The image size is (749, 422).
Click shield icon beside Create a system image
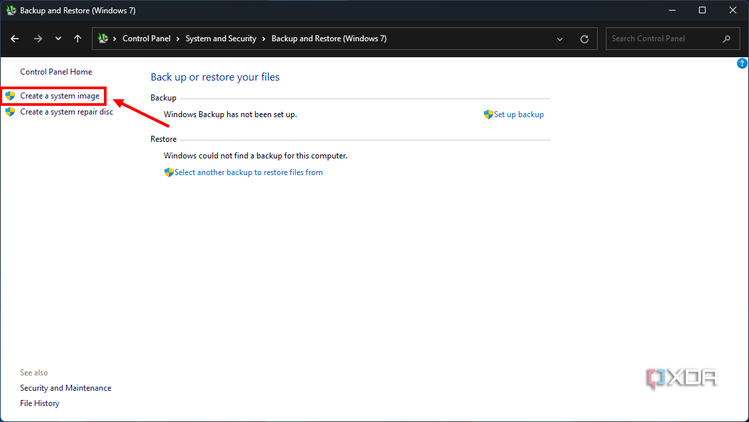pyautogui.click(x=10, y=96)
